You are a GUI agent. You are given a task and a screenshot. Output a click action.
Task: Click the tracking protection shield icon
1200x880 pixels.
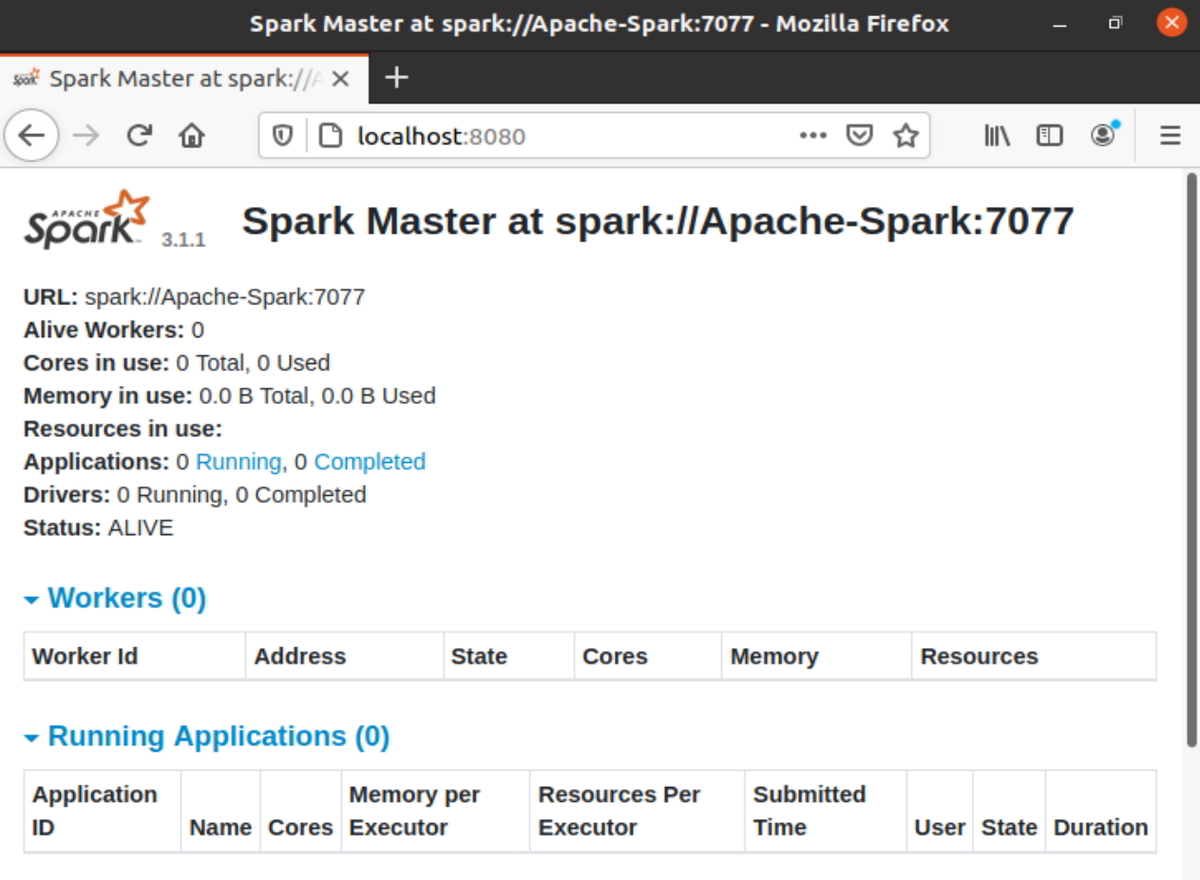(x=283, y=135)
